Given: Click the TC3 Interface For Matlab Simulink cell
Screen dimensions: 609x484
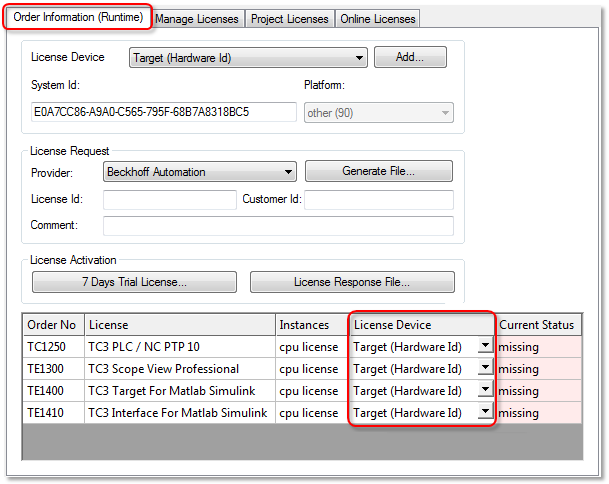Looking at the screenshot, I should (180, 413).
